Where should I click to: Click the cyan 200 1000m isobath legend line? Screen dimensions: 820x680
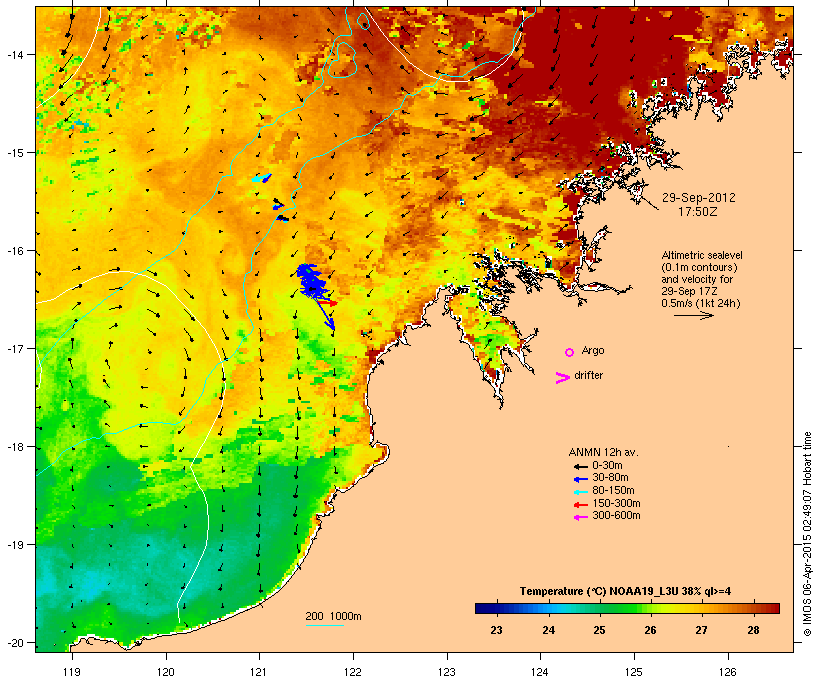(324, 625)
